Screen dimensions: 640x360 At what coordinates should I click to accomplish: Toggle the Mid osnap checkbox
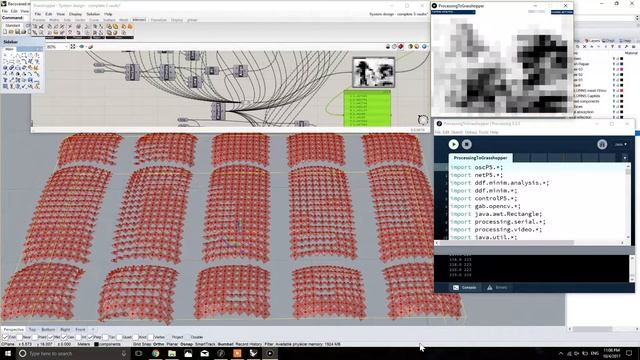(x=51, y=337)
